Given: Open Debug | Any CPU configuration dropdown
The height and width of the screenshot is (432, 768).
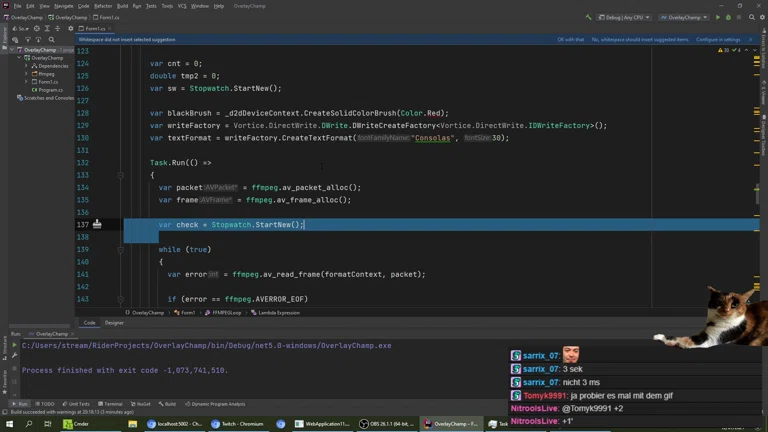Looking at the screenshot, I should [x=624, y=17].
